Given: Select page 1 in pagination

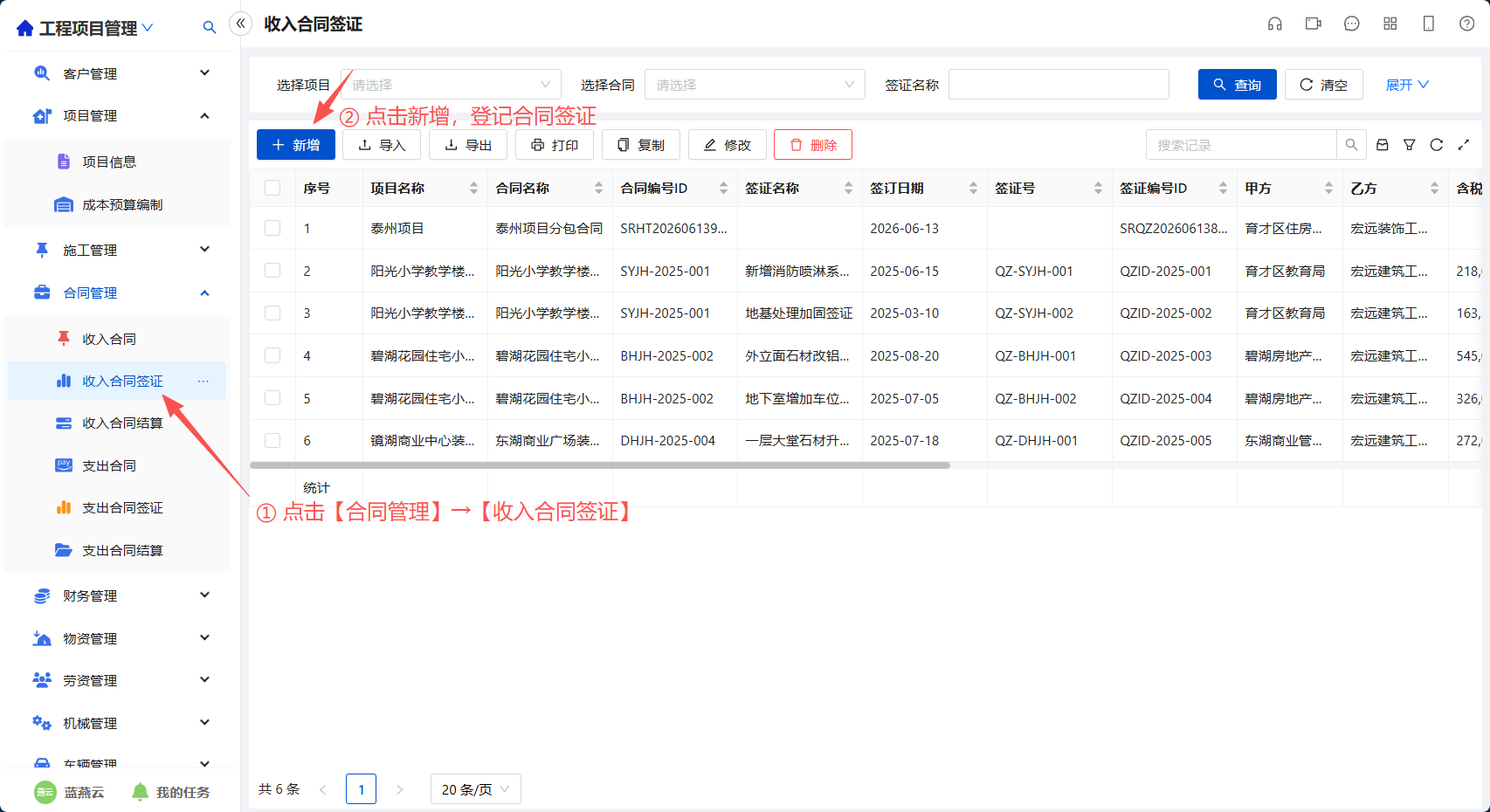Looking at the screenshot, I should [361, 789].
